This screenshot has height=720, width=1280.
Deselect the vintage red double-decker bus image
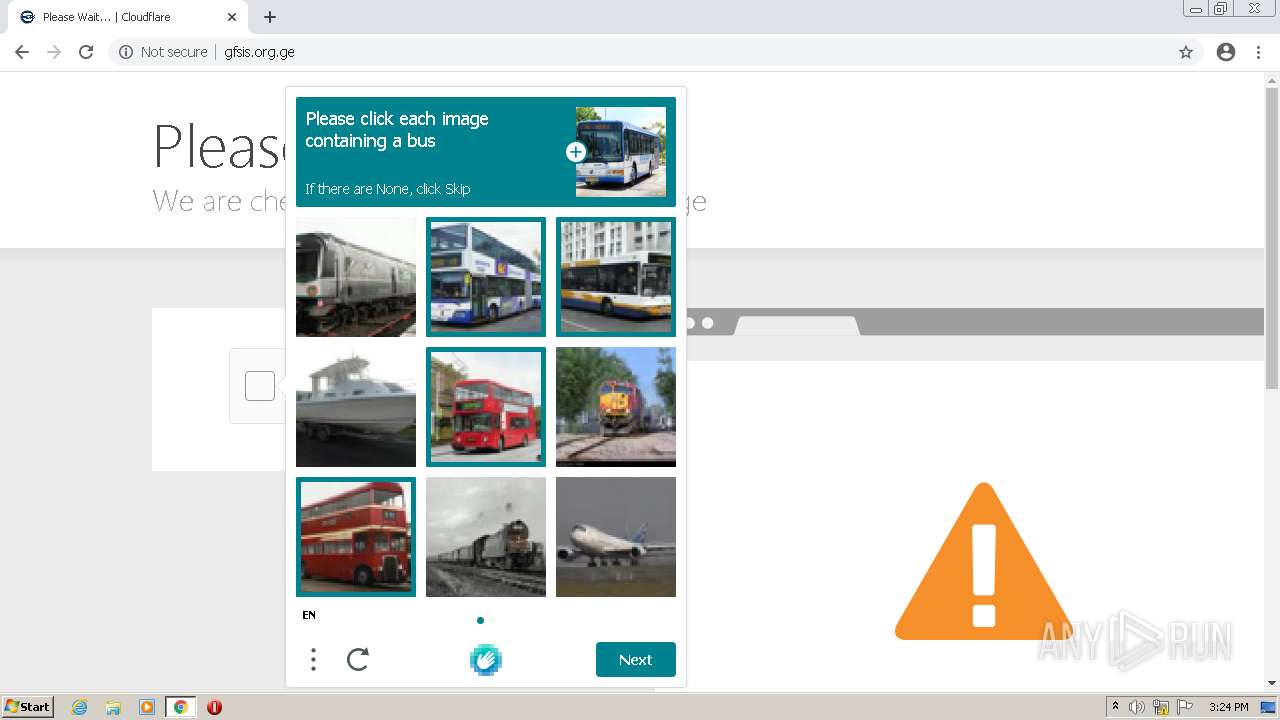click(356, 537)
